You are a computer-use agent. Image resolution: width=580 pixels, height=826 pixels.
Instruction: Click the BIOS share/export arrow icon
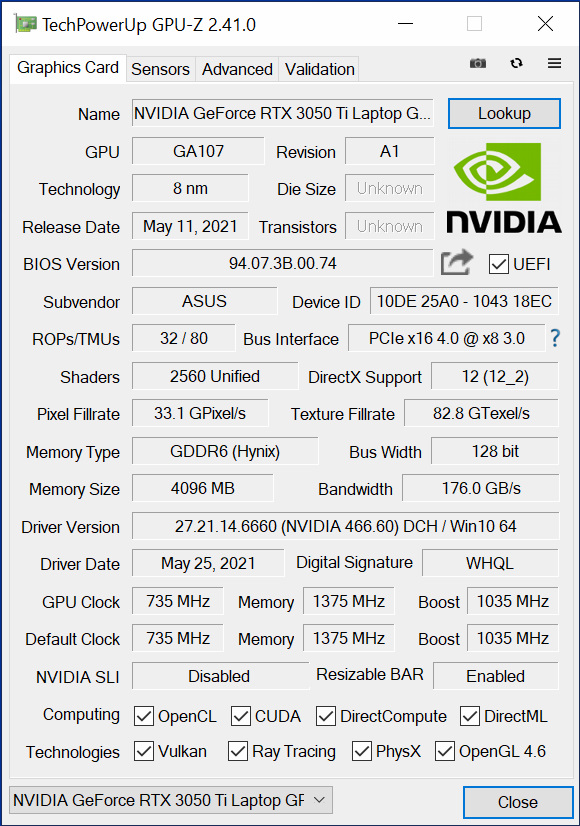456,262
